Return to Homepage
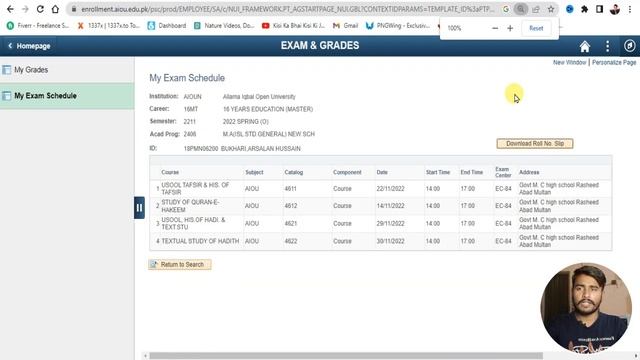Screen dimensions: 640x360 click(29, 46)
